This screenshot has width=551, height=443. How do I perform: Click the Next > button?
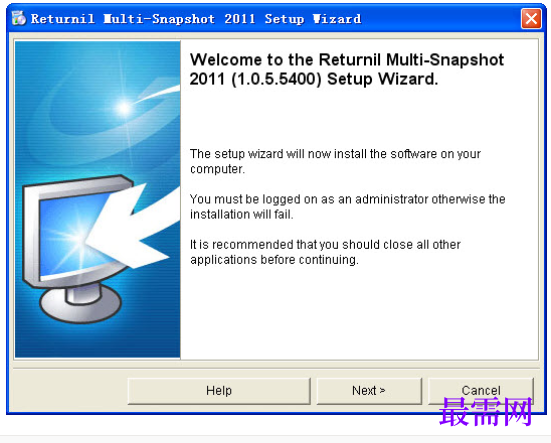point(369,391)
